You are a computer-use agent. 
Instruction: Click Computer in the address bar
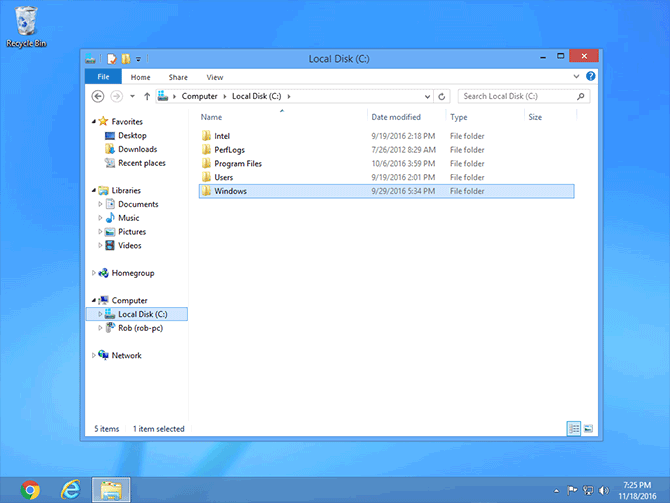[200, 96]
